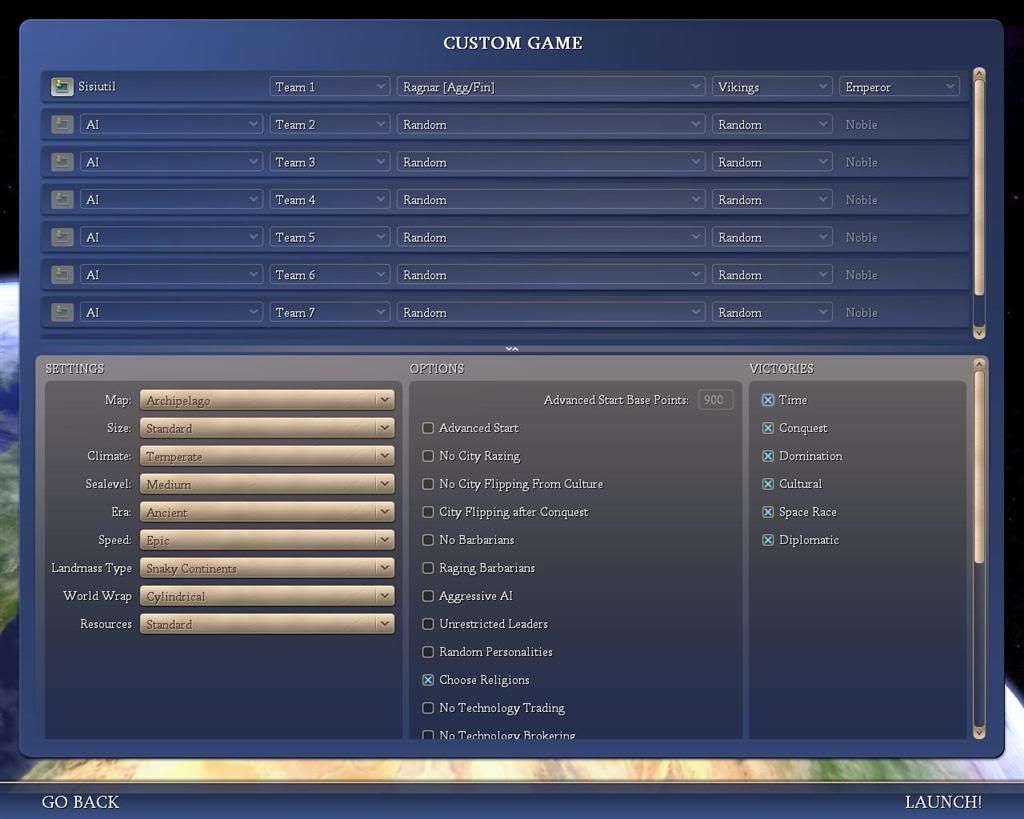Click the Advanced Start Base Points field

pos(715,400)
